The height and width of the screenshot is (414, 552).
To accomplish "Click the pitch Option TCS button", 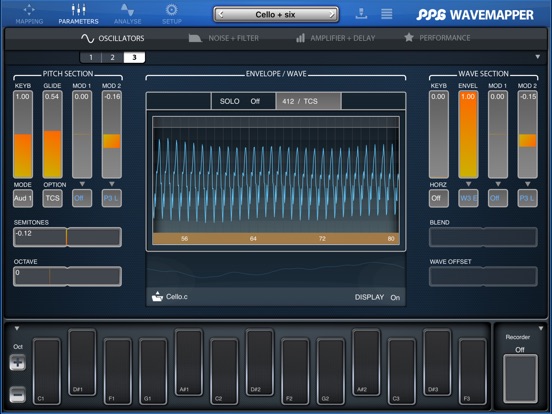I will click(x=52, y=198).
